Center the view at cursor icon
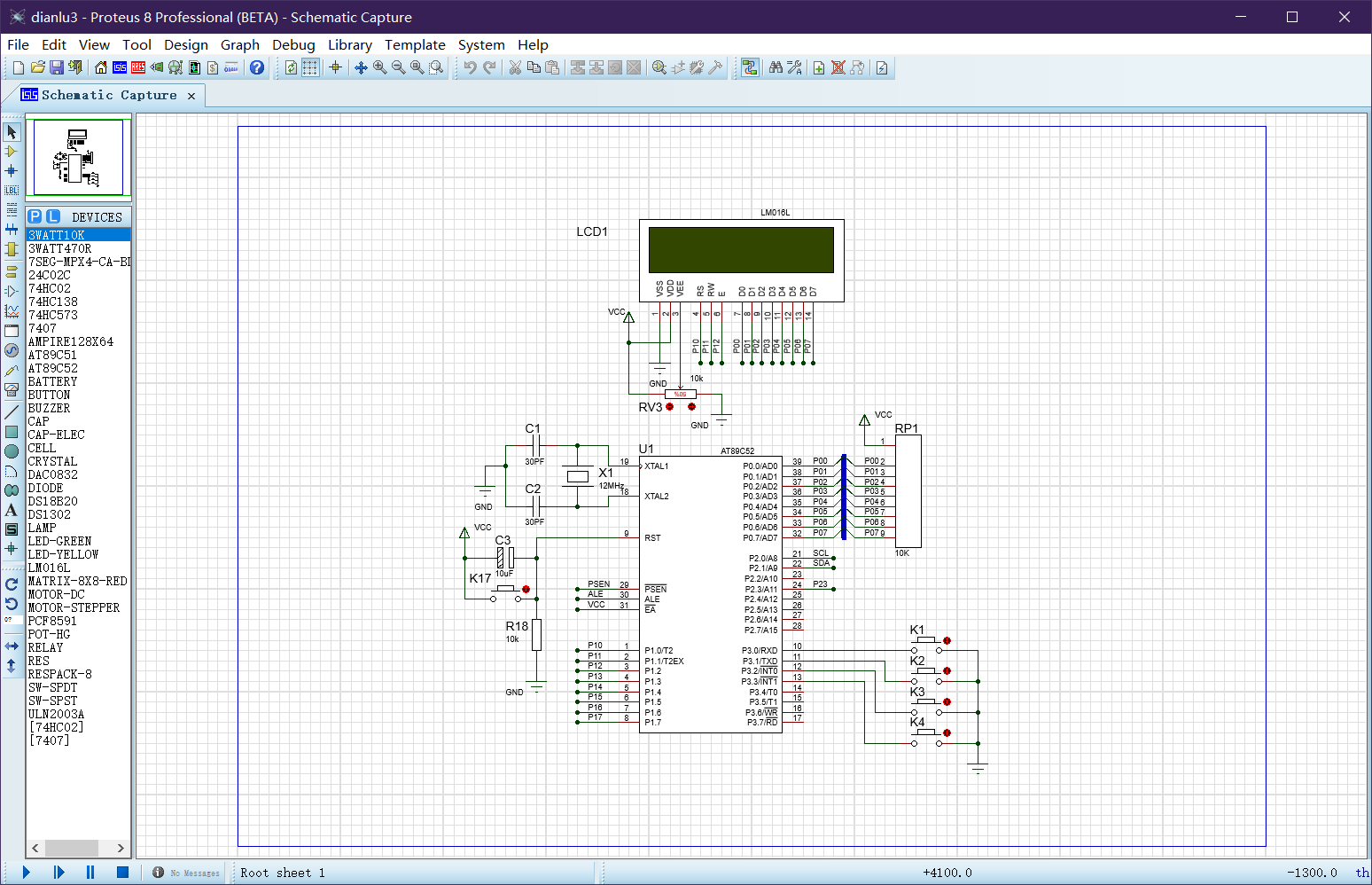 [x=361, y=67]
